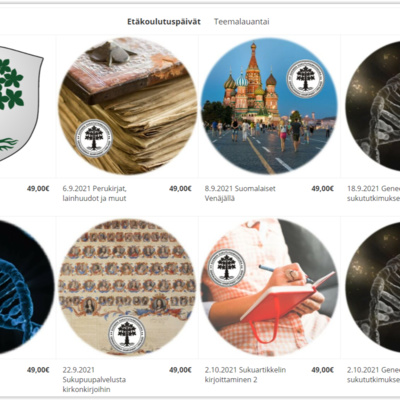Click the tree seal logo on the notebook image
The image size is (400, 400).
click(x=227, y=268)
